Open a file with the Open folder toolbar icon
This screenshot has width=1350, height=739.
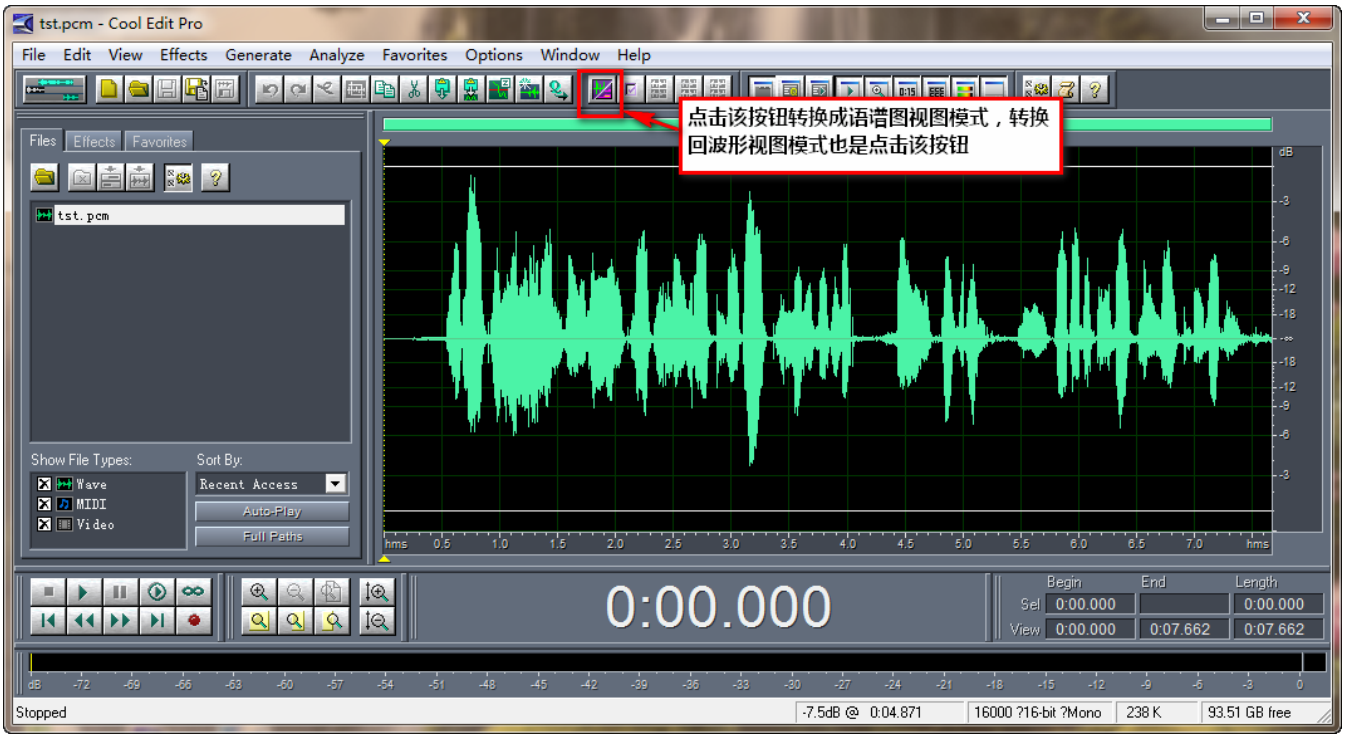(137, 89)
